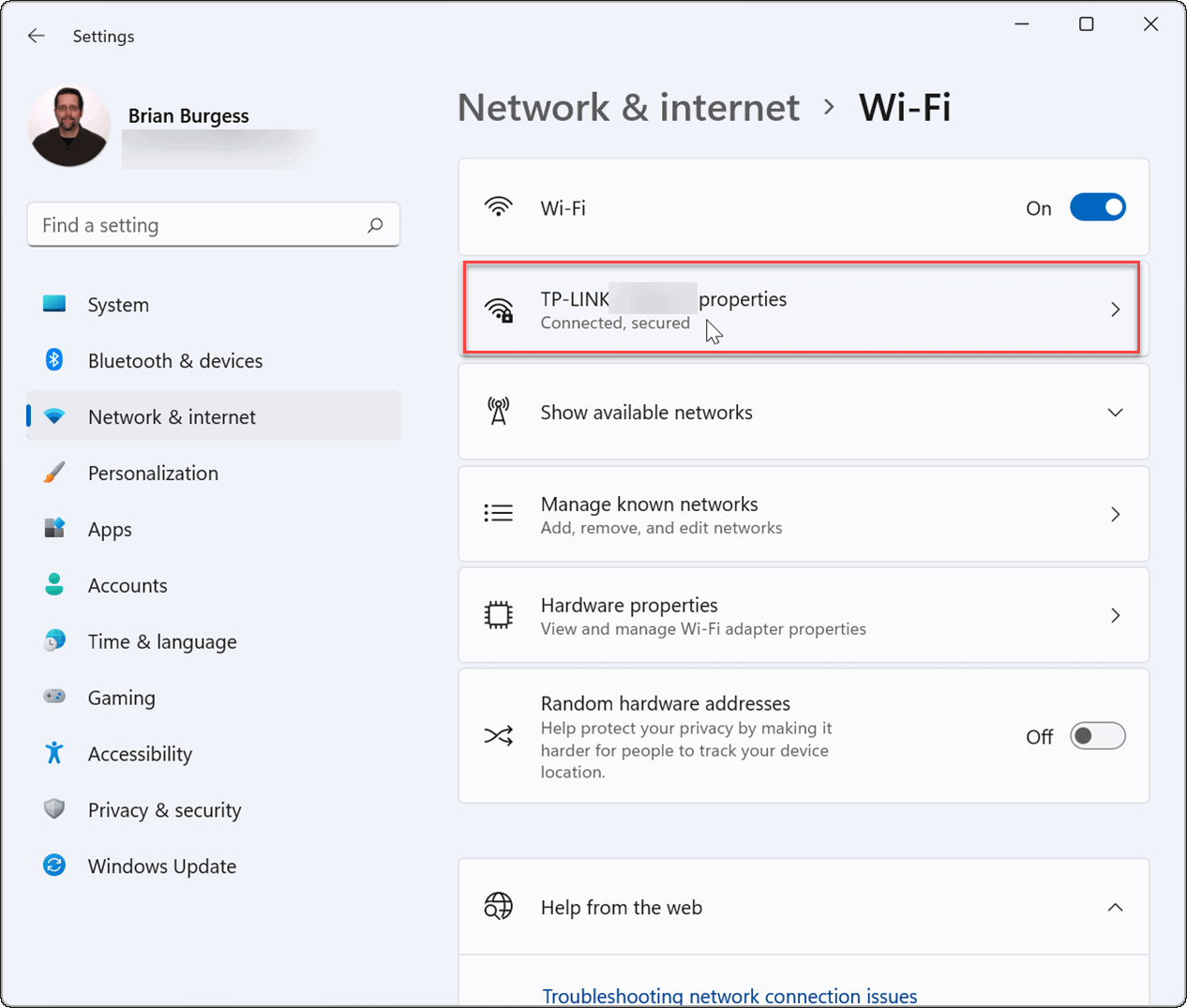
Task: Click the Manage known networks list icon
Action: [x=499, y=513]
